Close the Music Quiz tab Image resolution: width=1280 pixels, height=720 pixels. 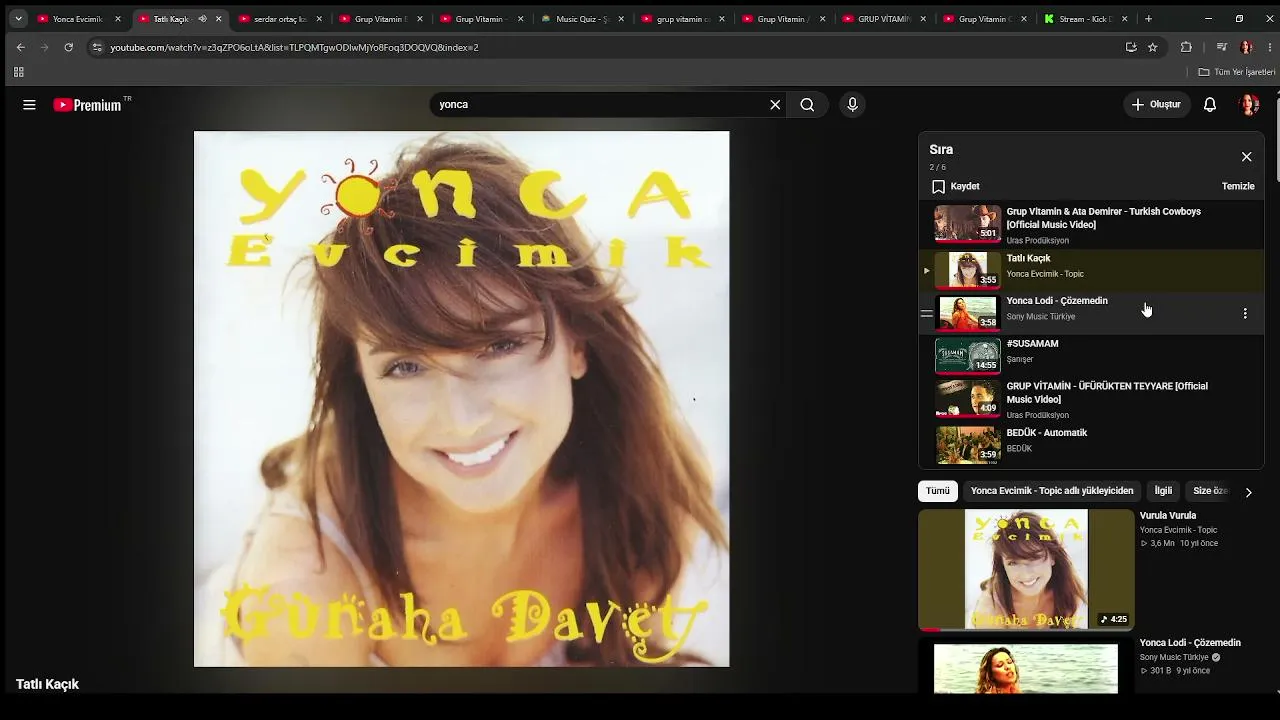622,19
